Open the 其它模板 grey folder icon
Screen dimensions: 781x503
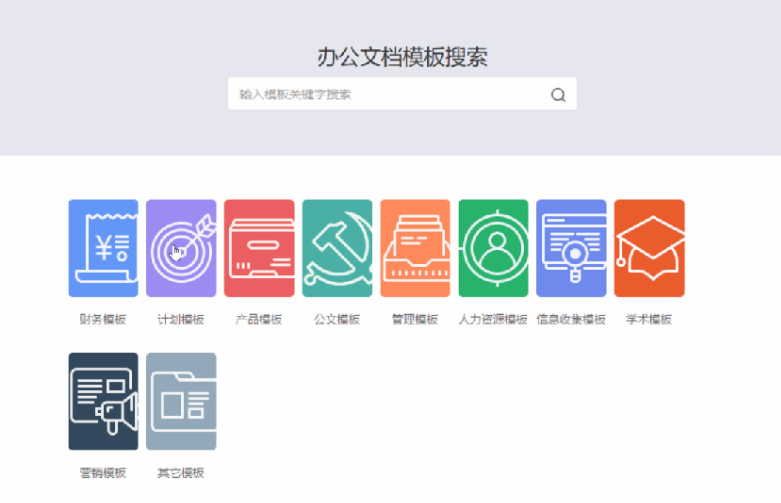click(181, 401)
